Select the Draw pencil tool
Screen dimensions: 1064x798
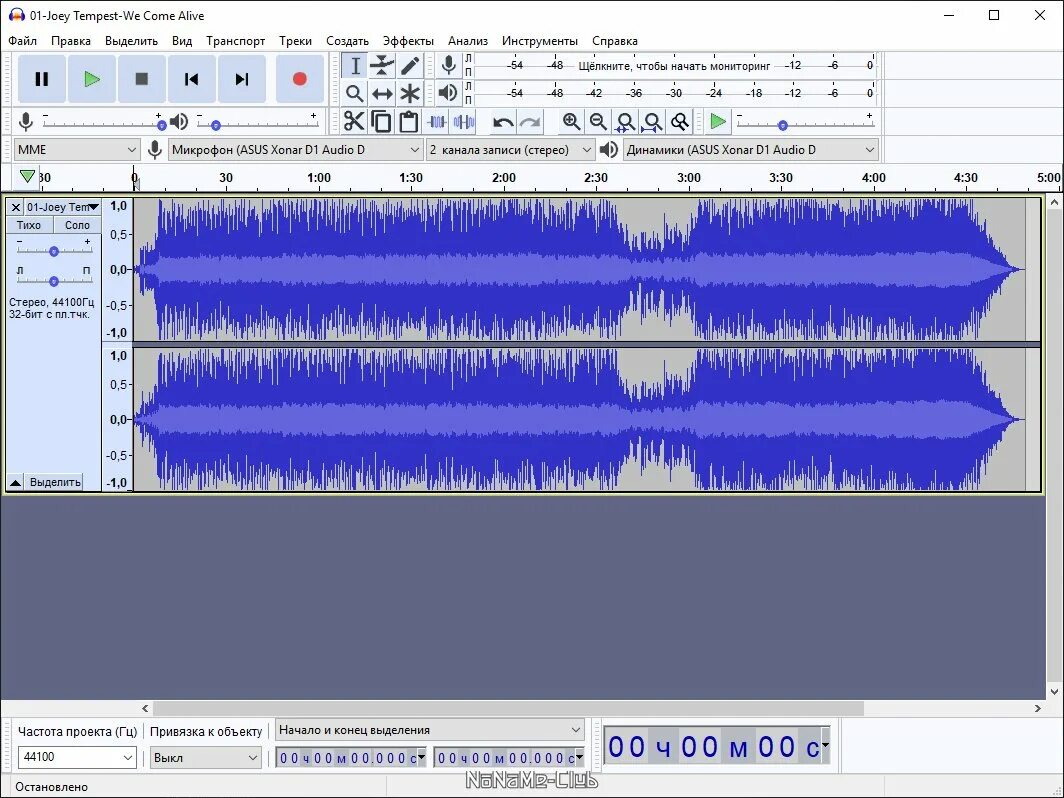coord(410,66)
